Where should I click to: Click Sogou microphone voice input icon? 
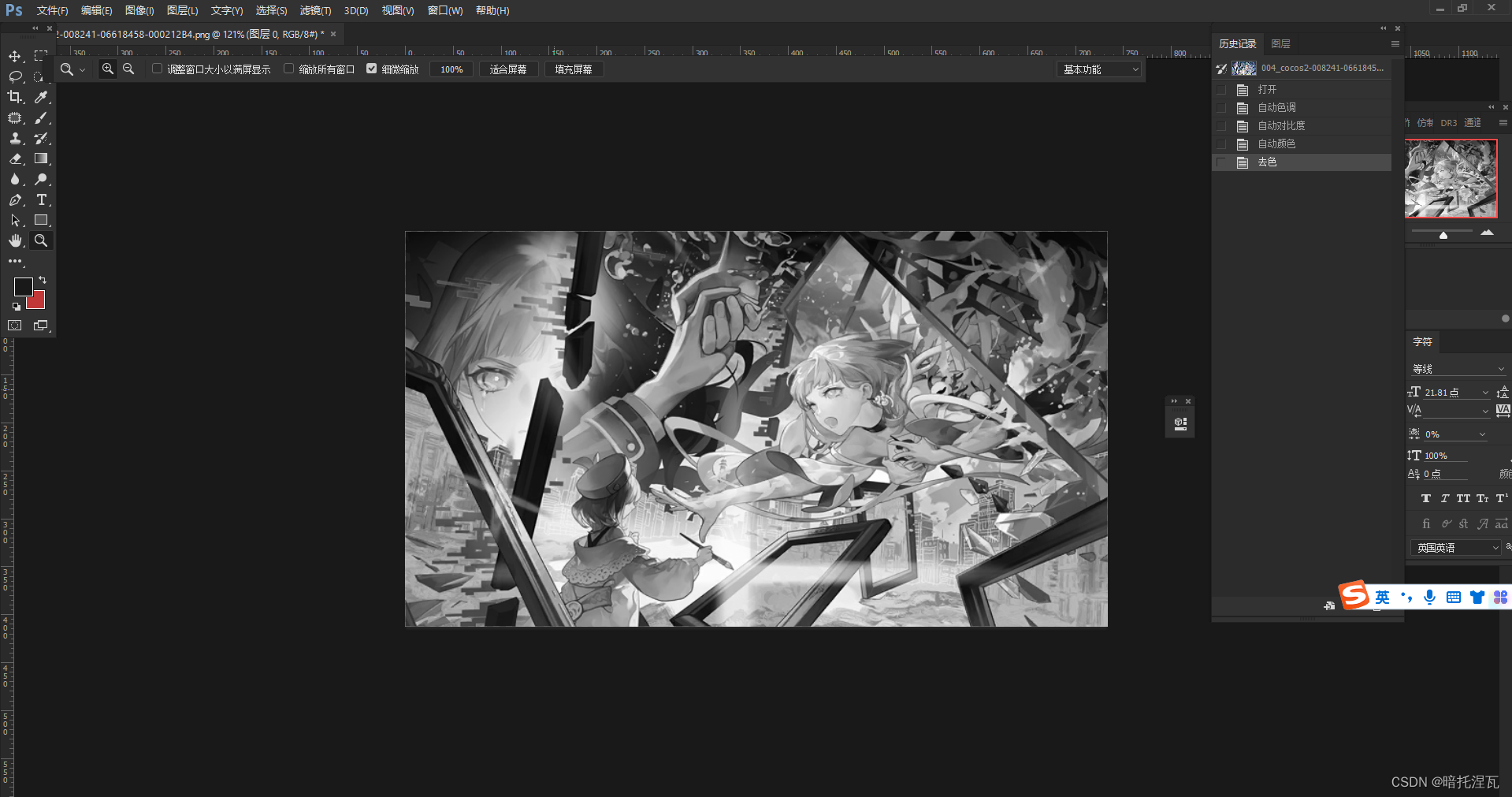click(x=1429, y=597)
